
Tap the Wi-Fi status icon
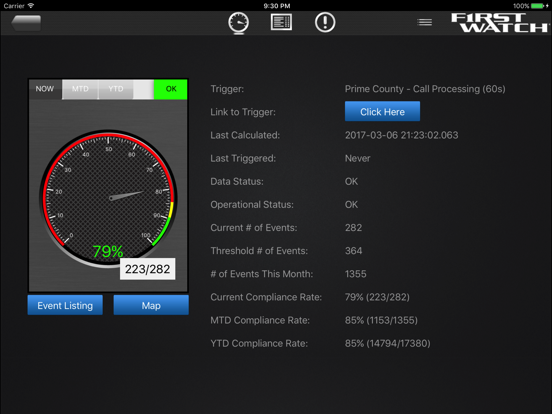tap(31, 6)
